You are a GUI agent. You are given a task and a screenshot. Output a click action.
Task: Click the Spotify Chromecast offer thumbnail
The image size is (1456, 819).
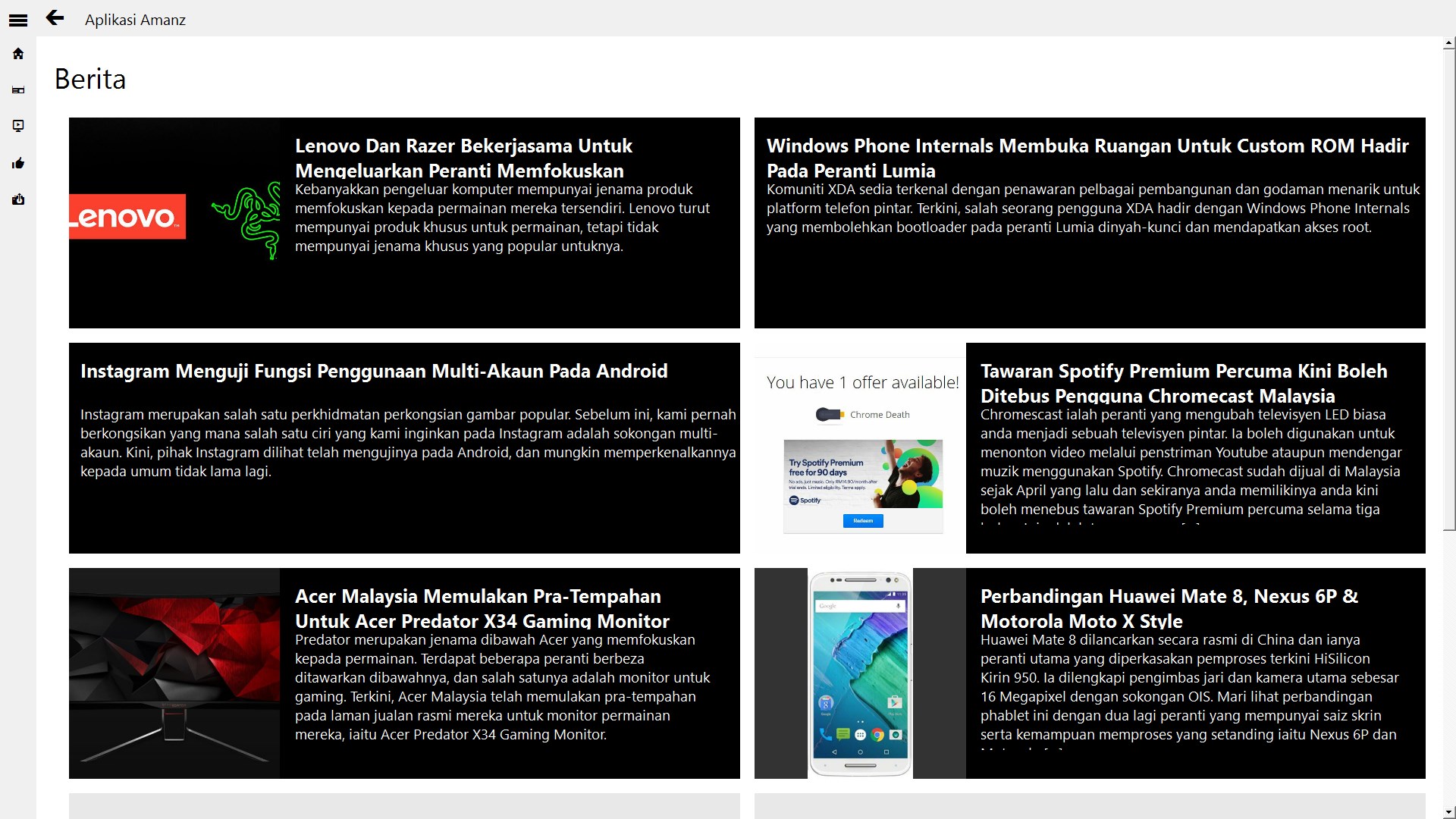pyautogui.click(x=860, y=448)
